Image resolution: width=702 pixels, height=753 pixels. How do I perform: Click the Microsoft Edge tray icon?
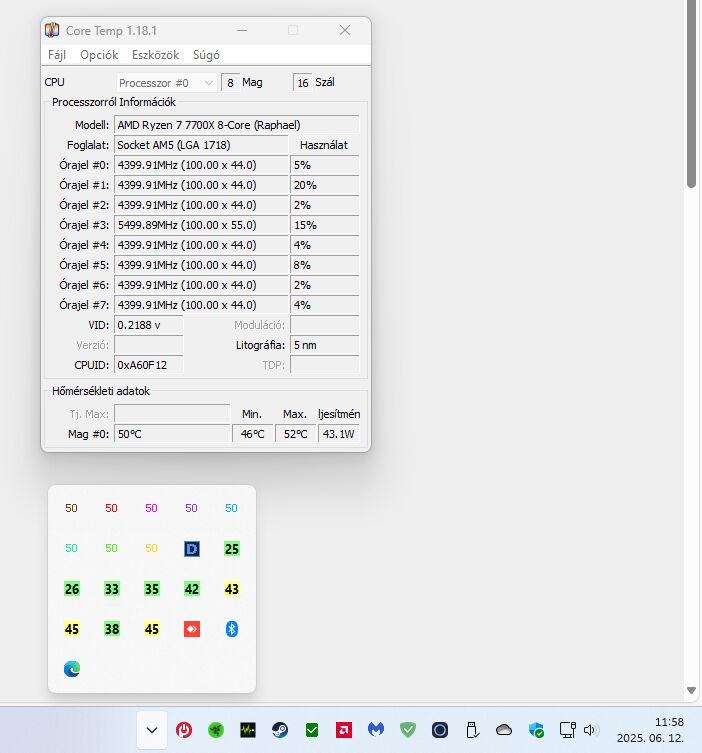tap(72, 668)
